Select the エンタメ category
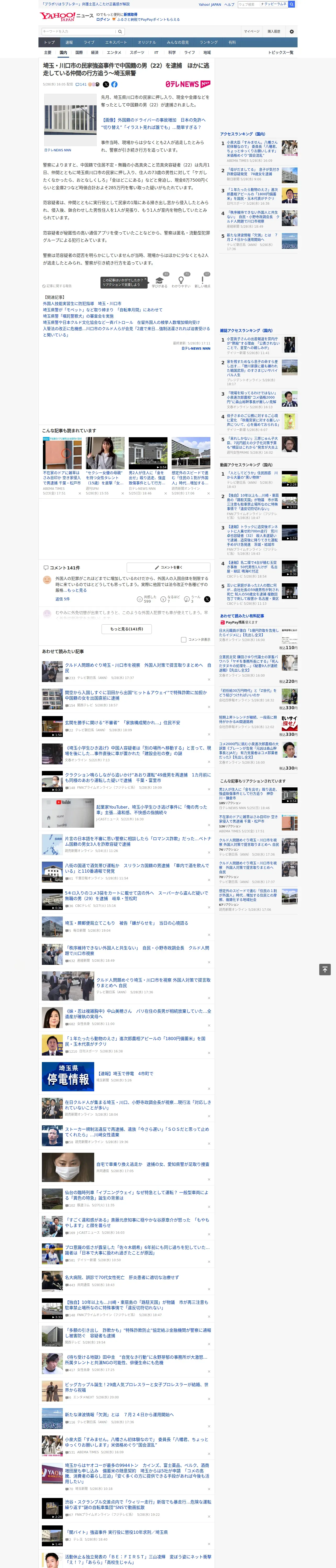 coord(114,52)
